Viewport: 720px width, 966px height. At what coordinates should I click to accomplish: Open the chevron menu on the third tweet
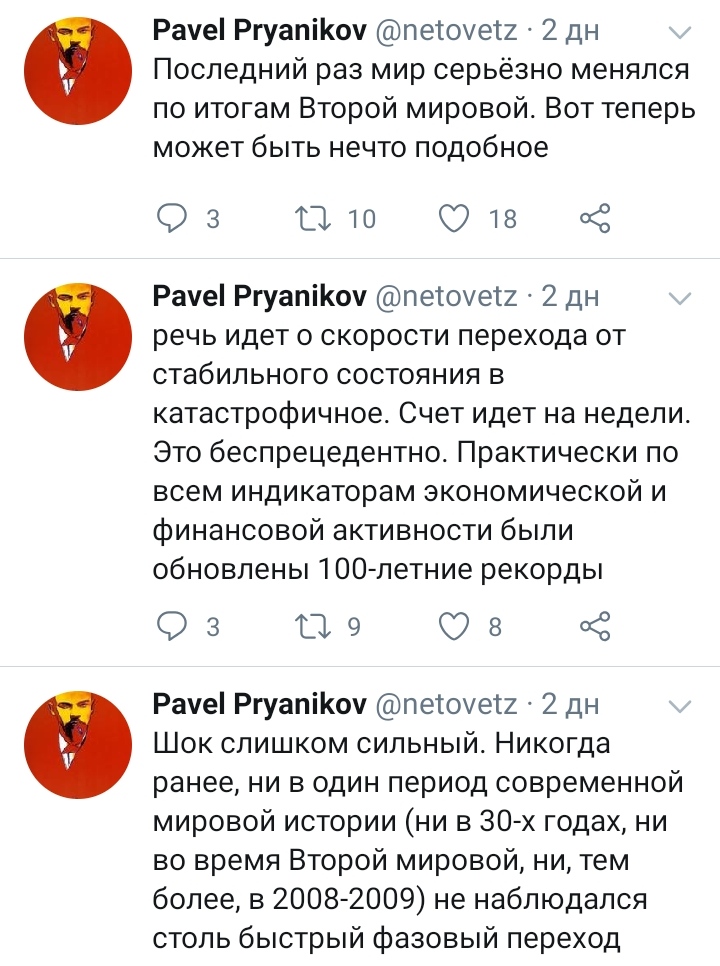pyautogui.click(x=680, y=706)
